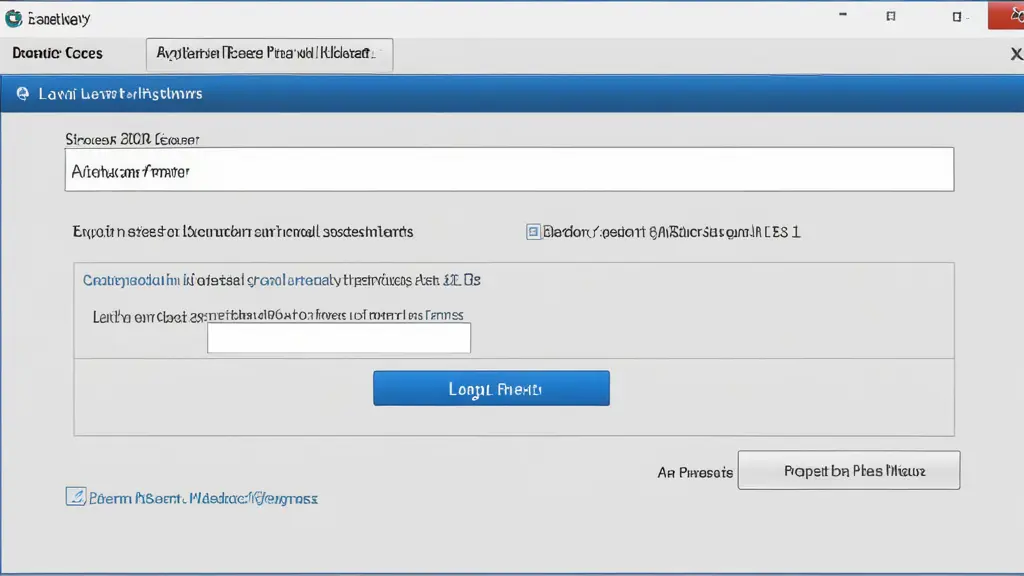This screenshot has height=576, width=1024.
Task: Click the "Lavni Lewet" blue header title
Action: 120,94
